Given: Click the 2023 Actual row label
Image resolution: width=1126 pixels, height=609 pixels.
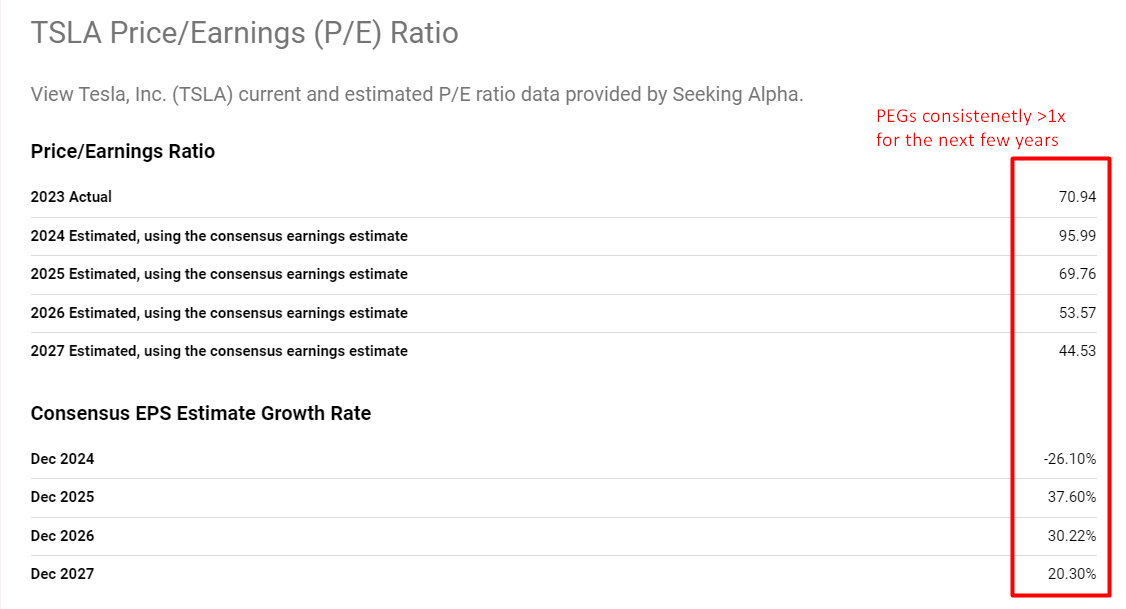Looking at the screenshot, I should pos(71,197).
